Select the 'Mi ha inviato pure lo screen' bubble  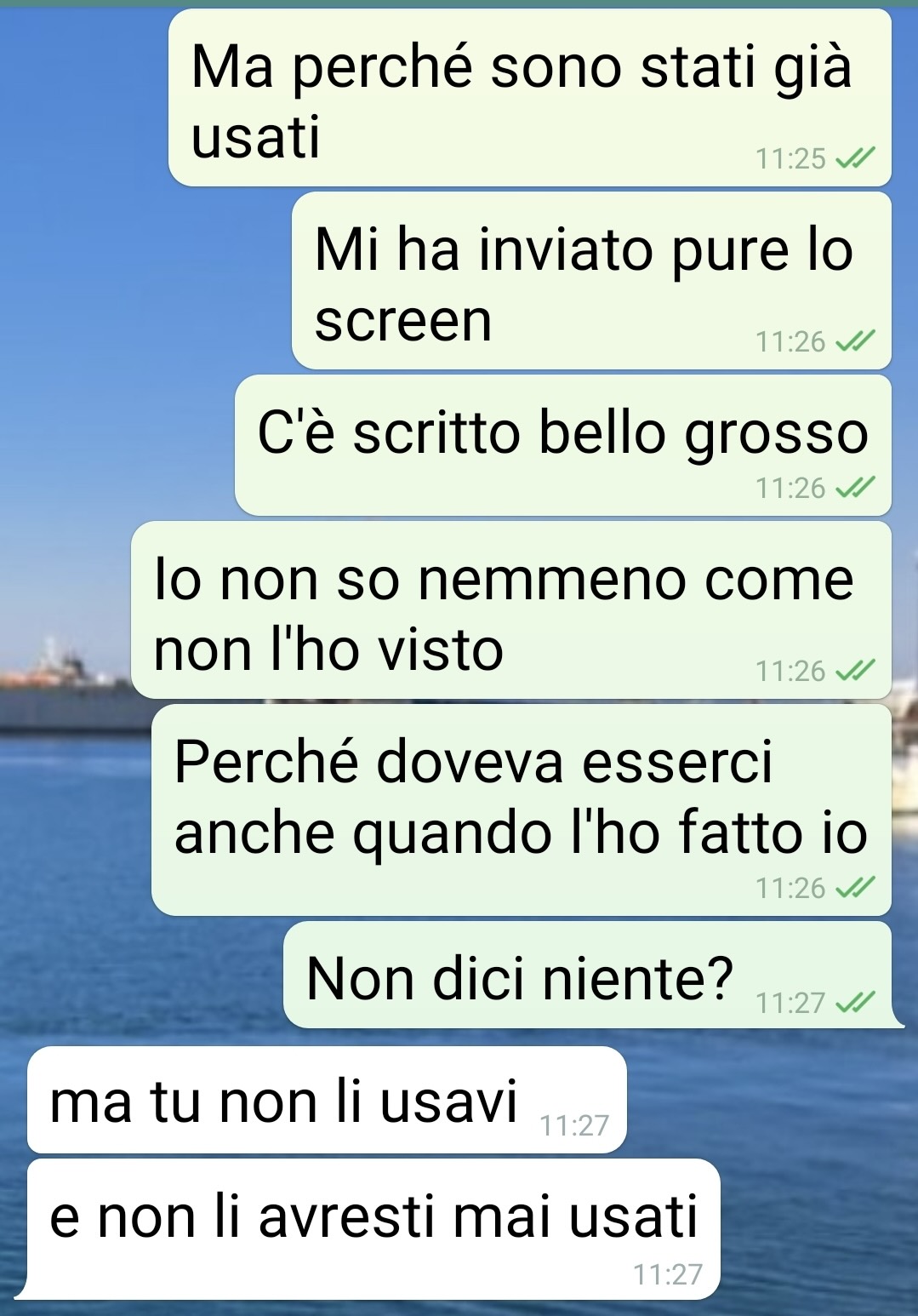pos(591,281)
